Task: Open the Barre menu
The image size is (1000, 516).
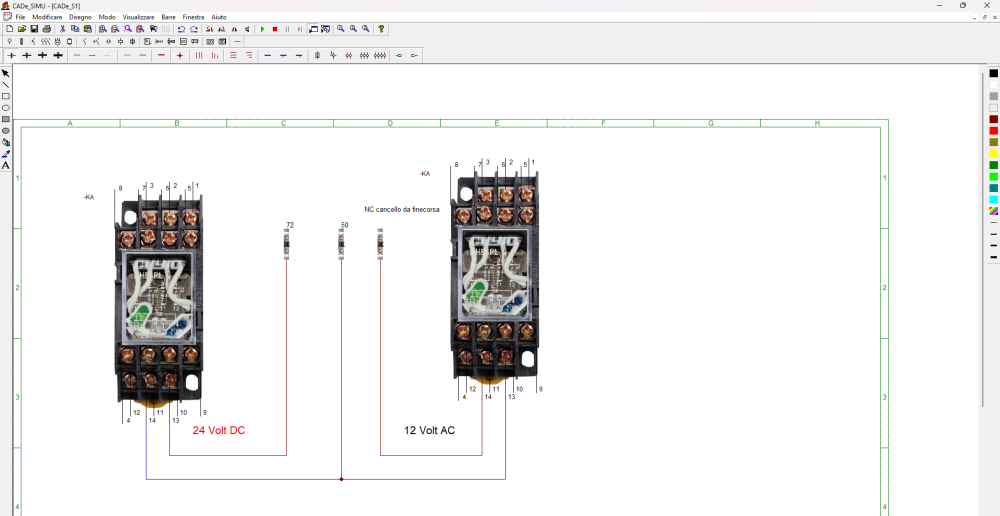Action: click(x=168, y=17)
